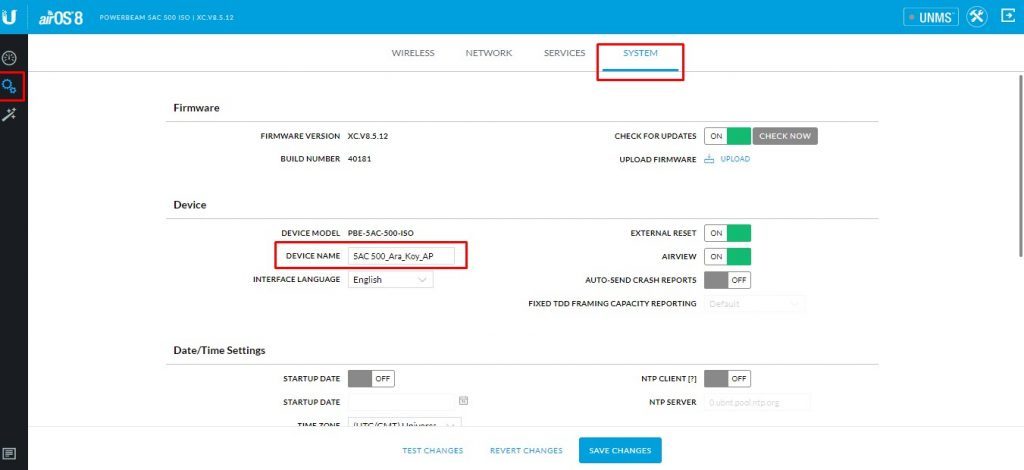1024x470 pixels.
Task: Turn on the NTP Client toggle
Action: coord(727,379)
